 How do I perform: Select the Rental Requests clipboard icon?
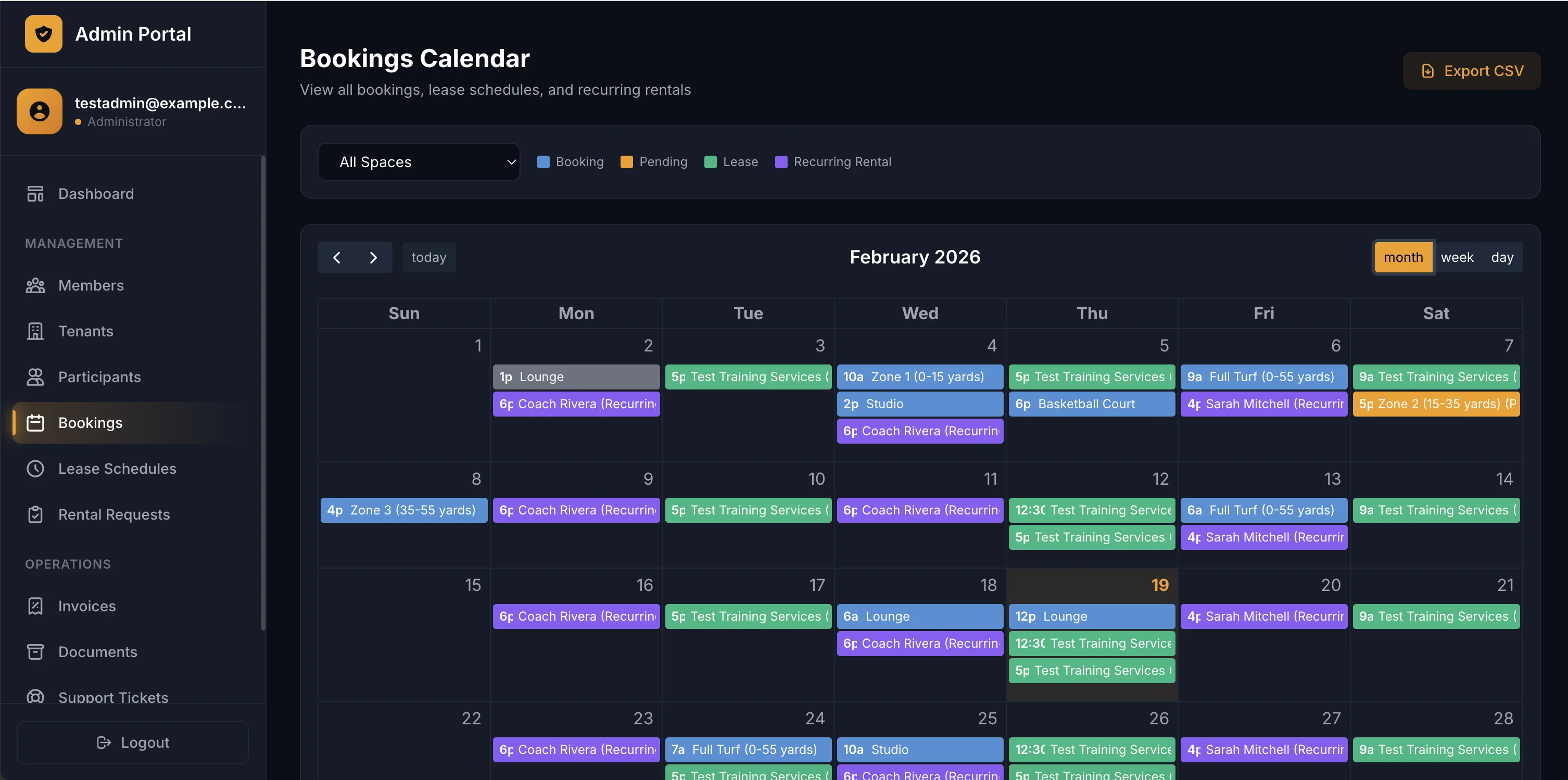(x=35, y=514)
